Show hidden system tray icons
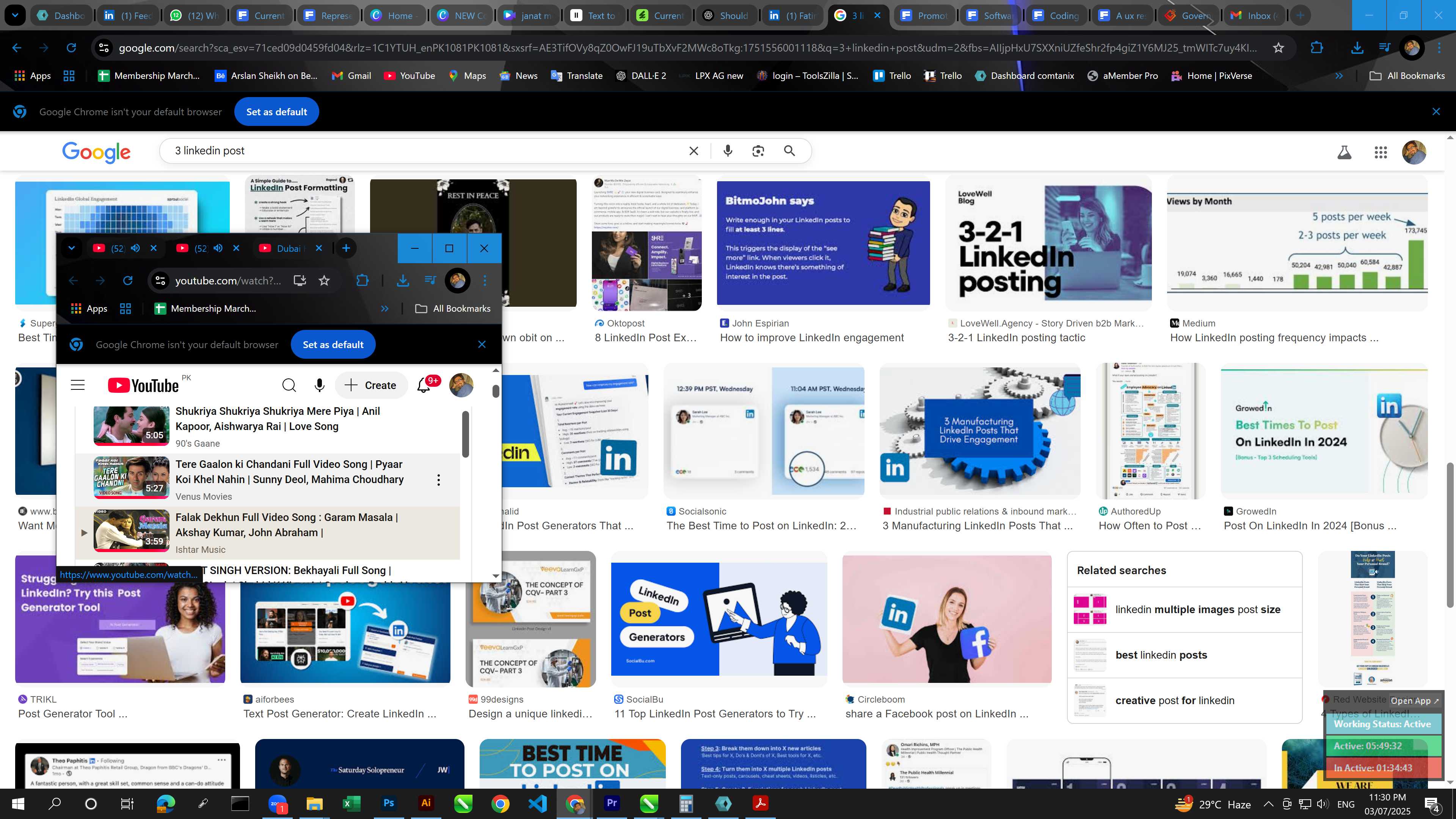Viewport: 1456px width, 819px height. [x=1268, y=804]
